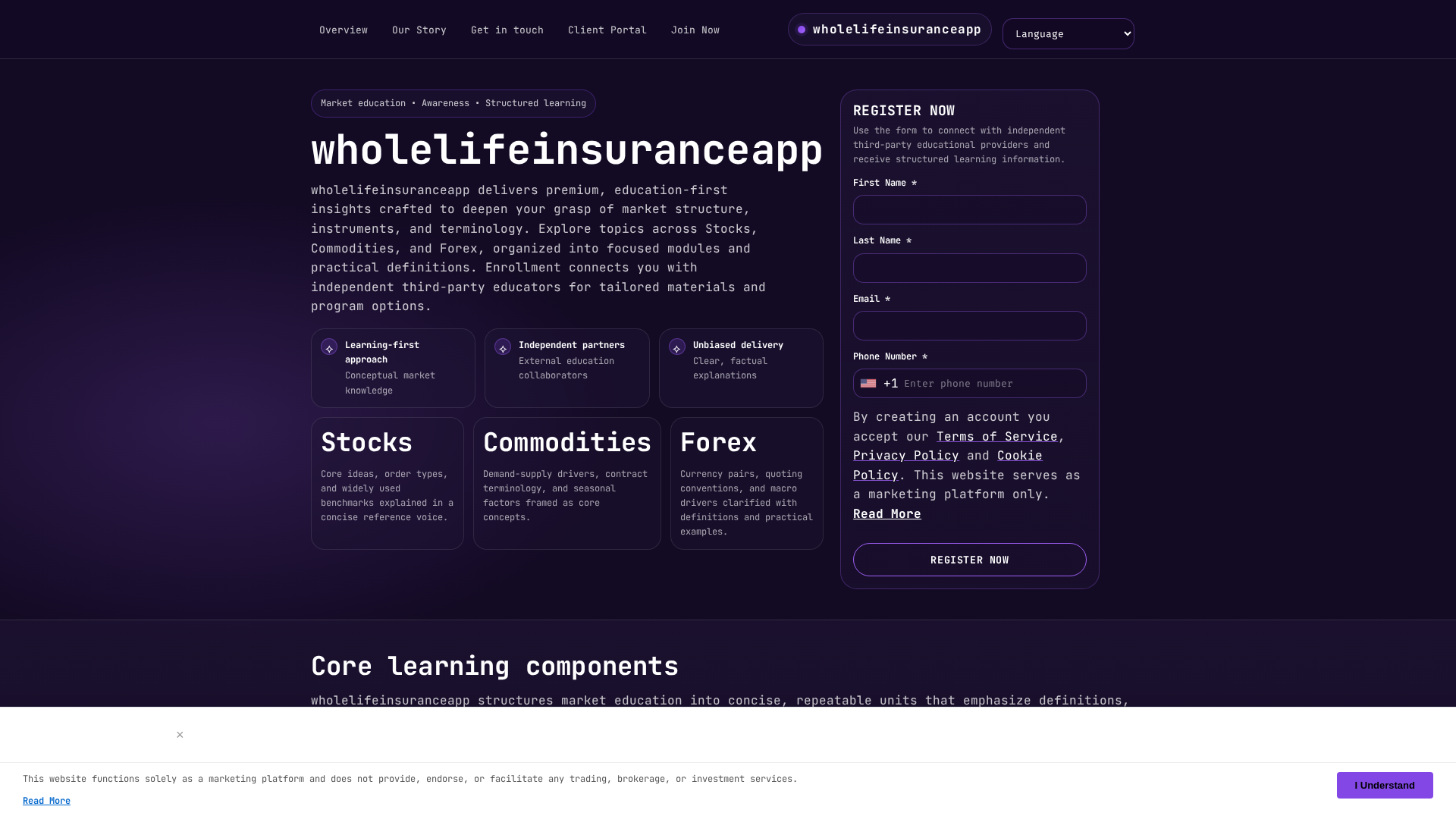Focus the Email input field
The height and width of the screenshot is (819, 1456).
tap(969, 326)
